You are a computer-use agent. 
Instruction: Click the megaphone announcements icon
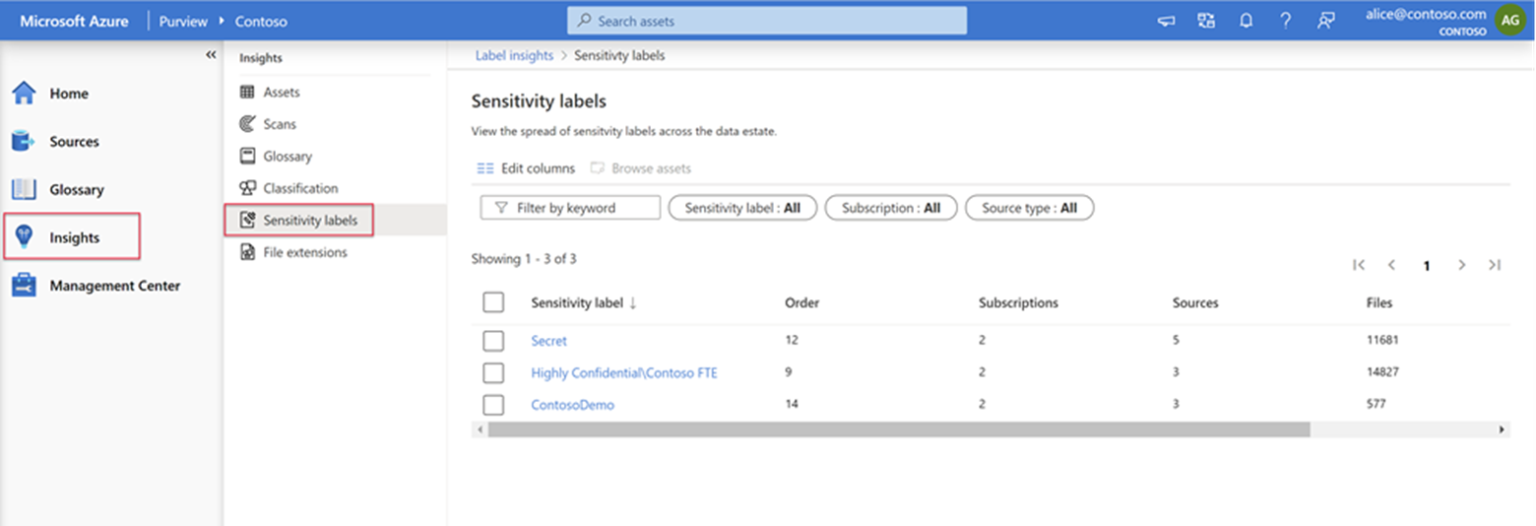point(1166,21)
